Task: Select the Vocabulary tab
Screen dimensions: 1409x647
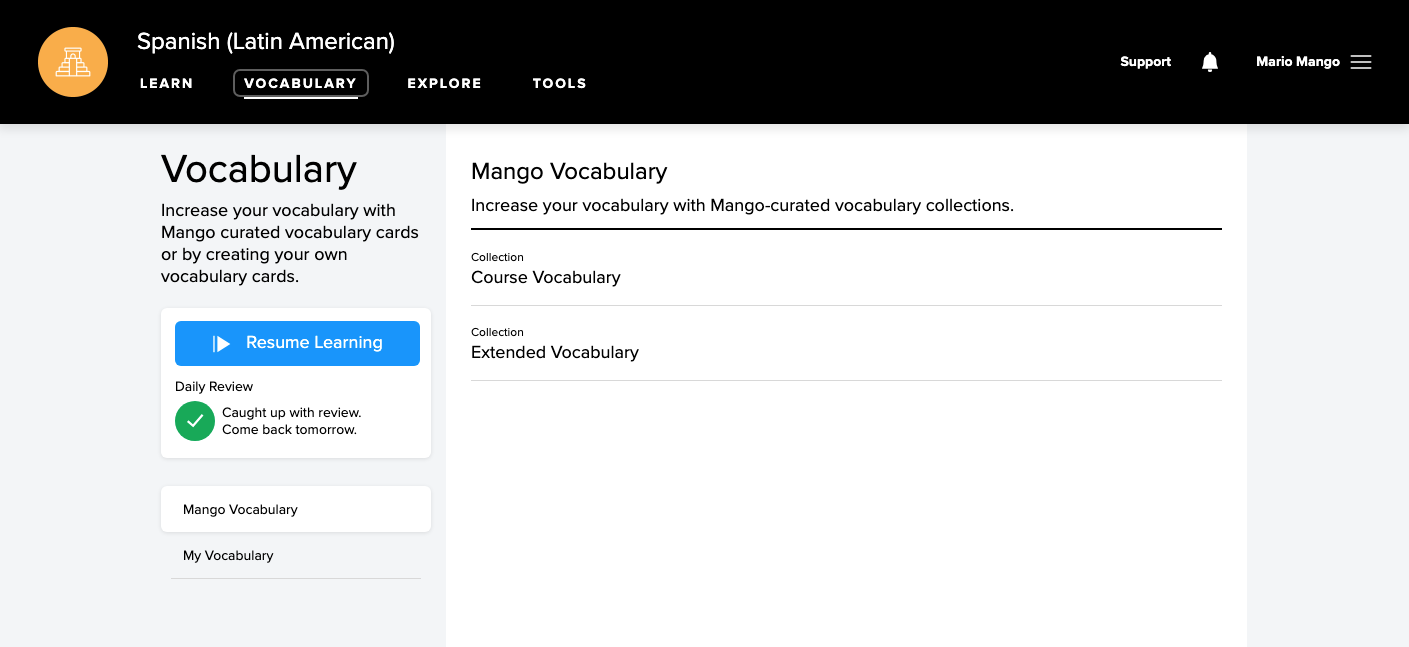Action: [301, 83]
